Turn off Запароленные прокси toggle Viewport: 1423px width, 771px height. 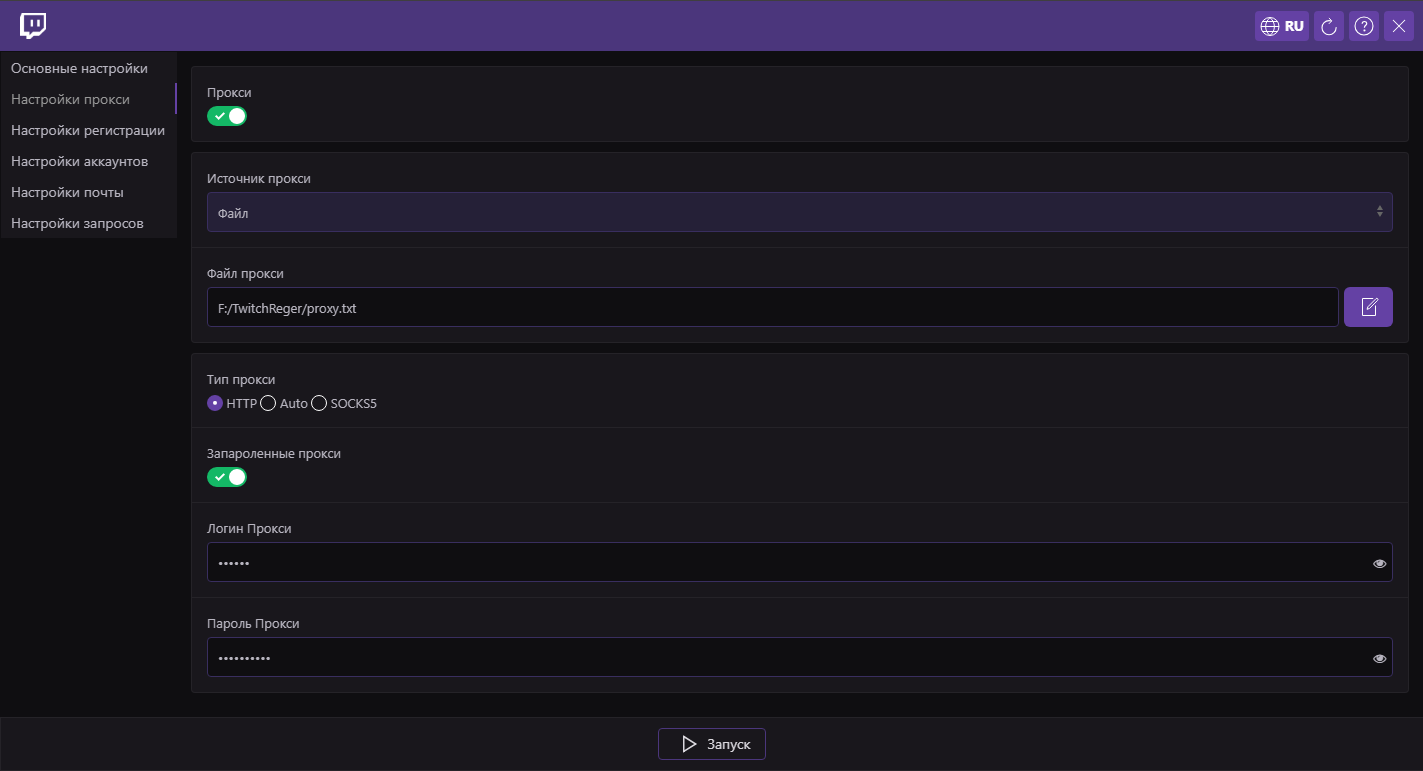(227, 477)
